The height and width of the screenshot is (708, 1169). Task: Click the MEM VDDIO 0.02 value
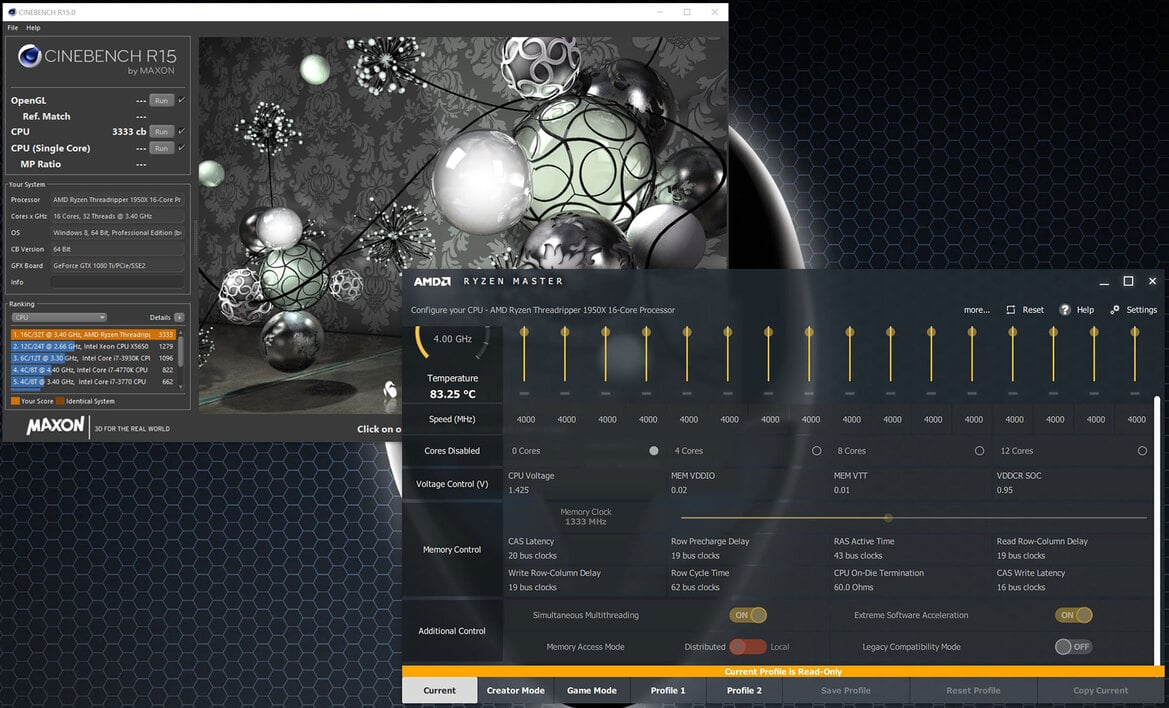(x=678, y=490)
